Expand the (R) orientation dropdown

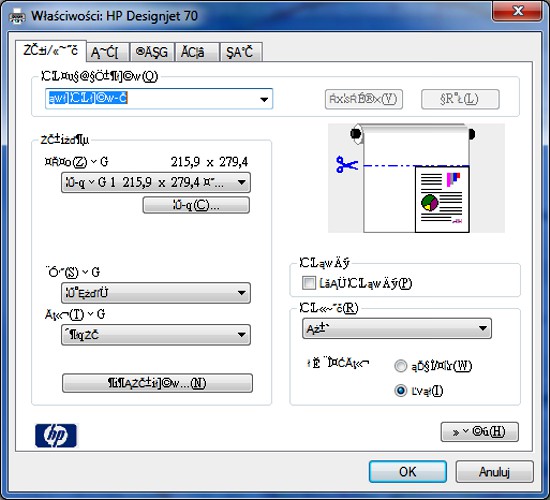click(x=397, y=328)
